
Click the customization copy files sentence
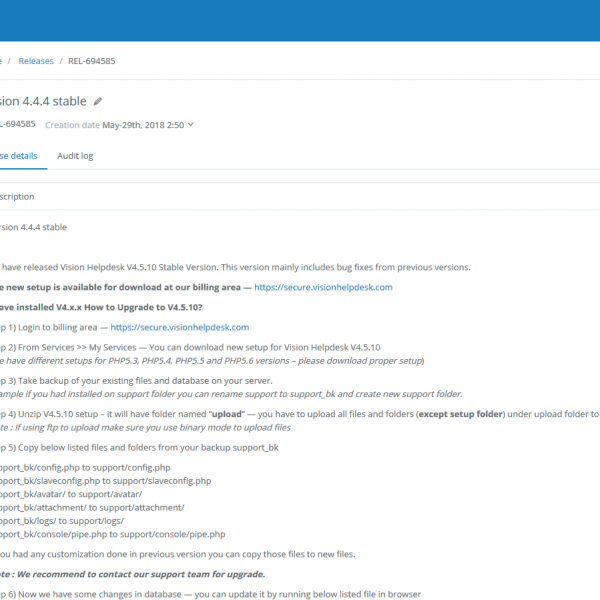click(x=178, y=554)
